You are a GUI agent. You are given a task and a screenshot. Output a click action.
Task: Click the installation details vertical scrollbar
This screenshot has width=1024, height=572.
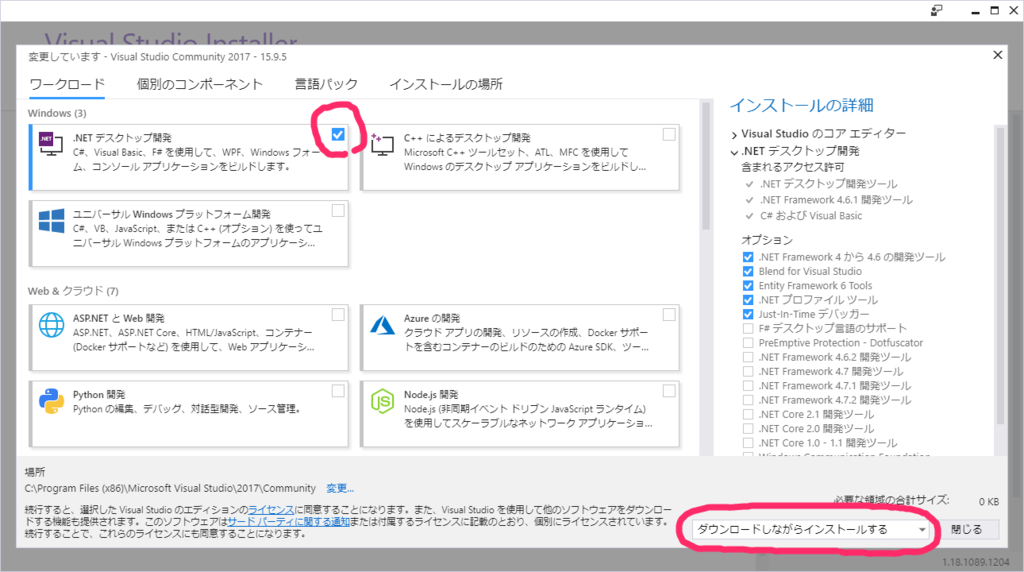tap(1000, 274)
